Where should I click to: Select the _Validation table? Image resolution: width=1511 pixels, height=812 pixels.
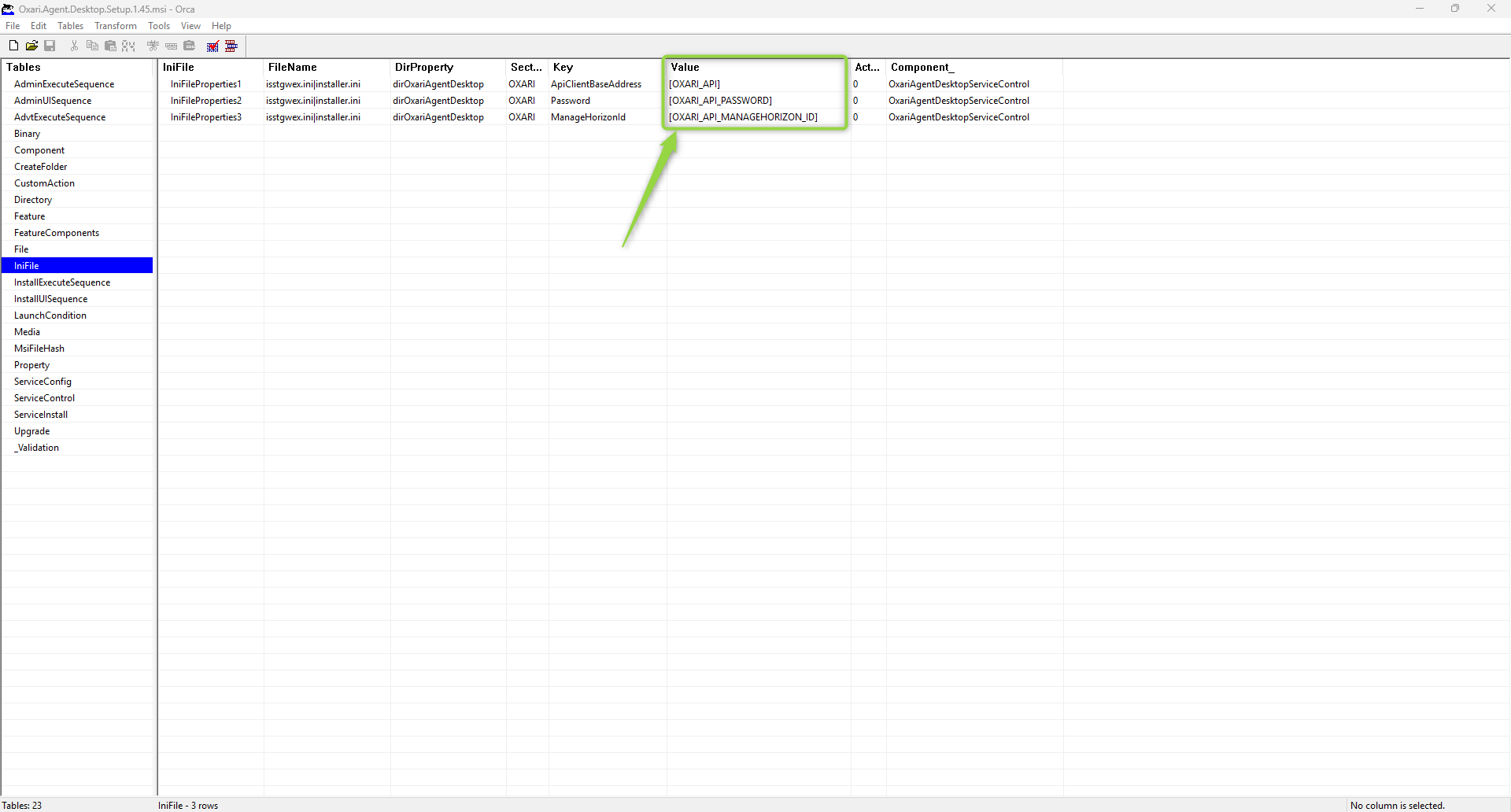pos(77,448)
